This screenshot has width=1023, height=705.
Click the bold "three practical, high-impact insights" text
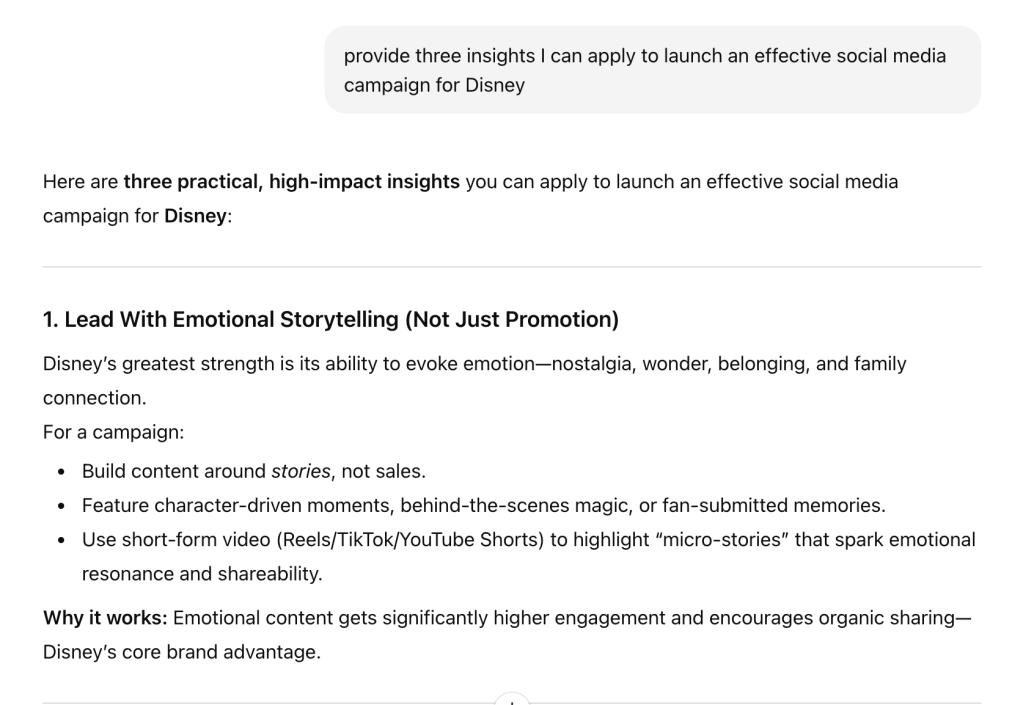click(291, 182)
